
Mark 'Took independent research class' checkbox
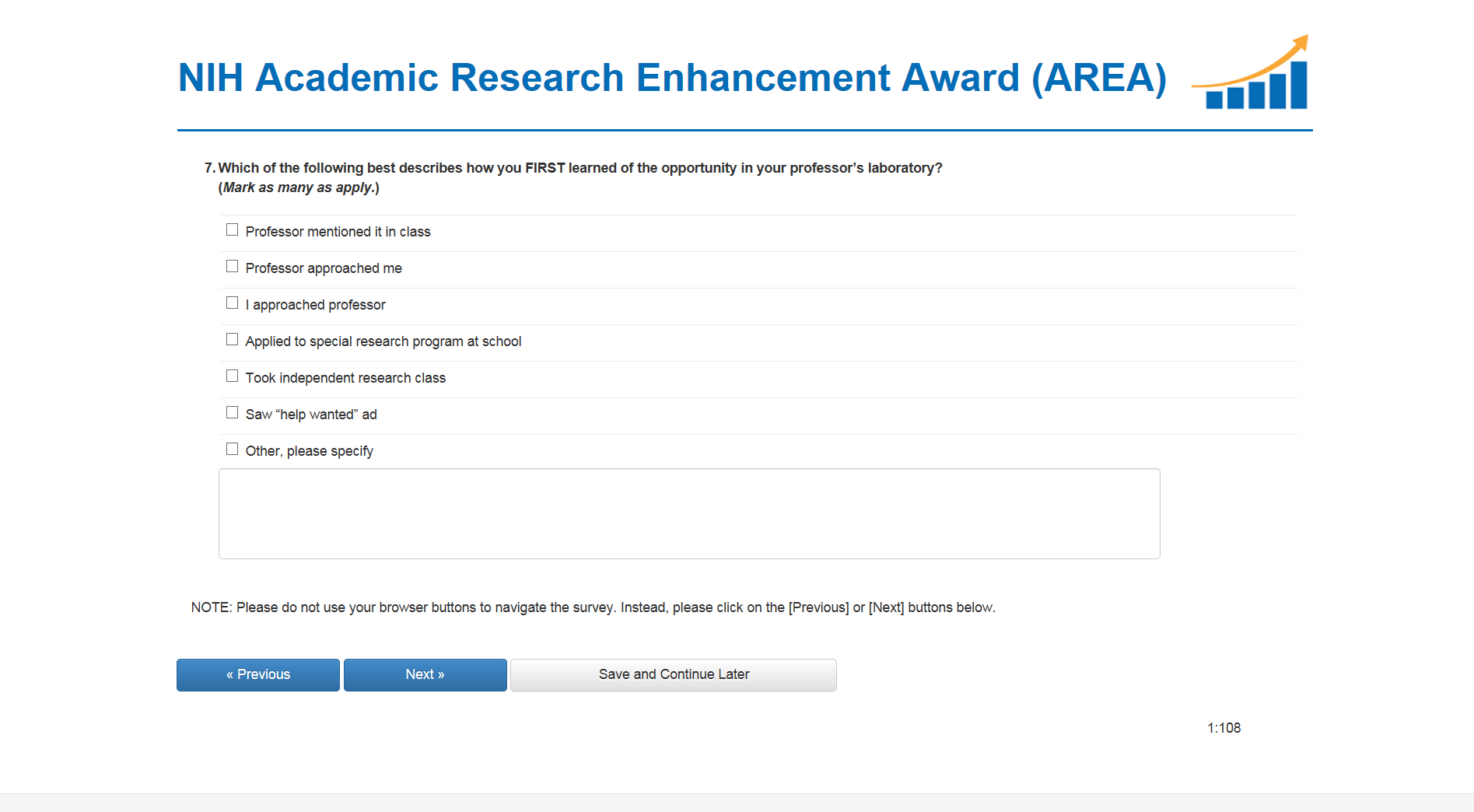pos(232,376)
